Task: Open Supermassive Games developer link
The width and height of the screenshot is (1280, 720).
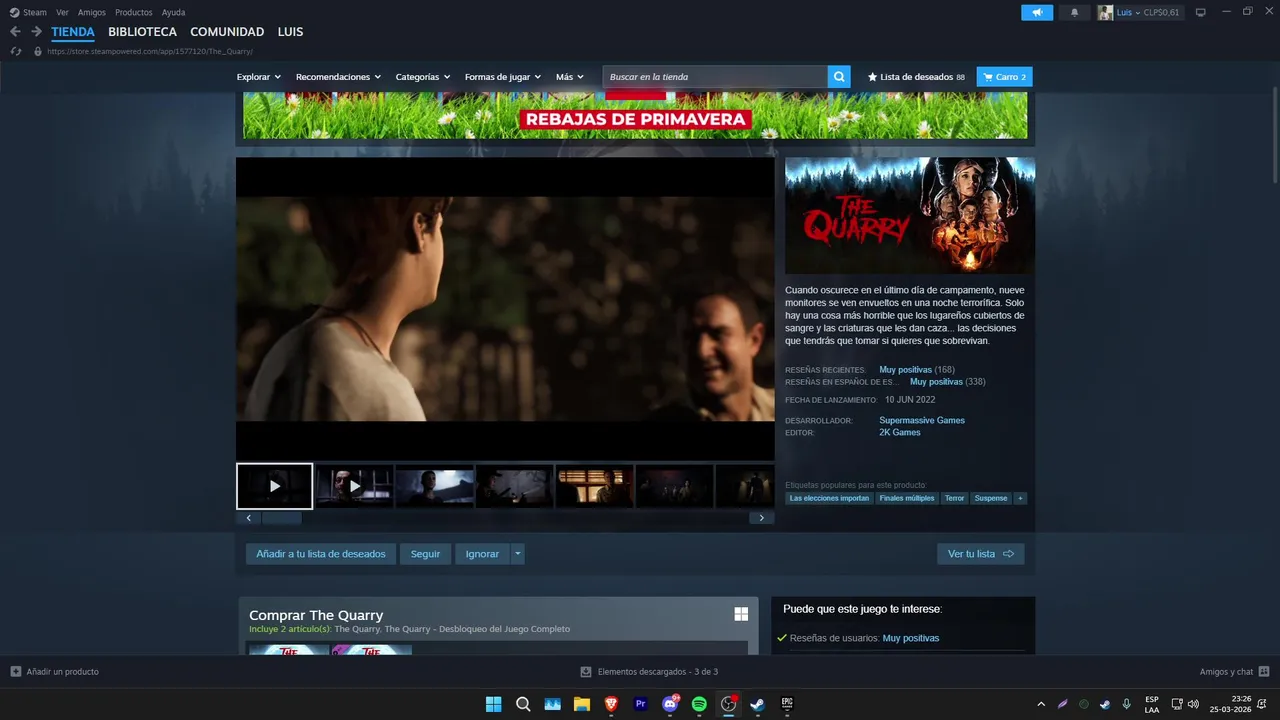Action: pos(922,421)
